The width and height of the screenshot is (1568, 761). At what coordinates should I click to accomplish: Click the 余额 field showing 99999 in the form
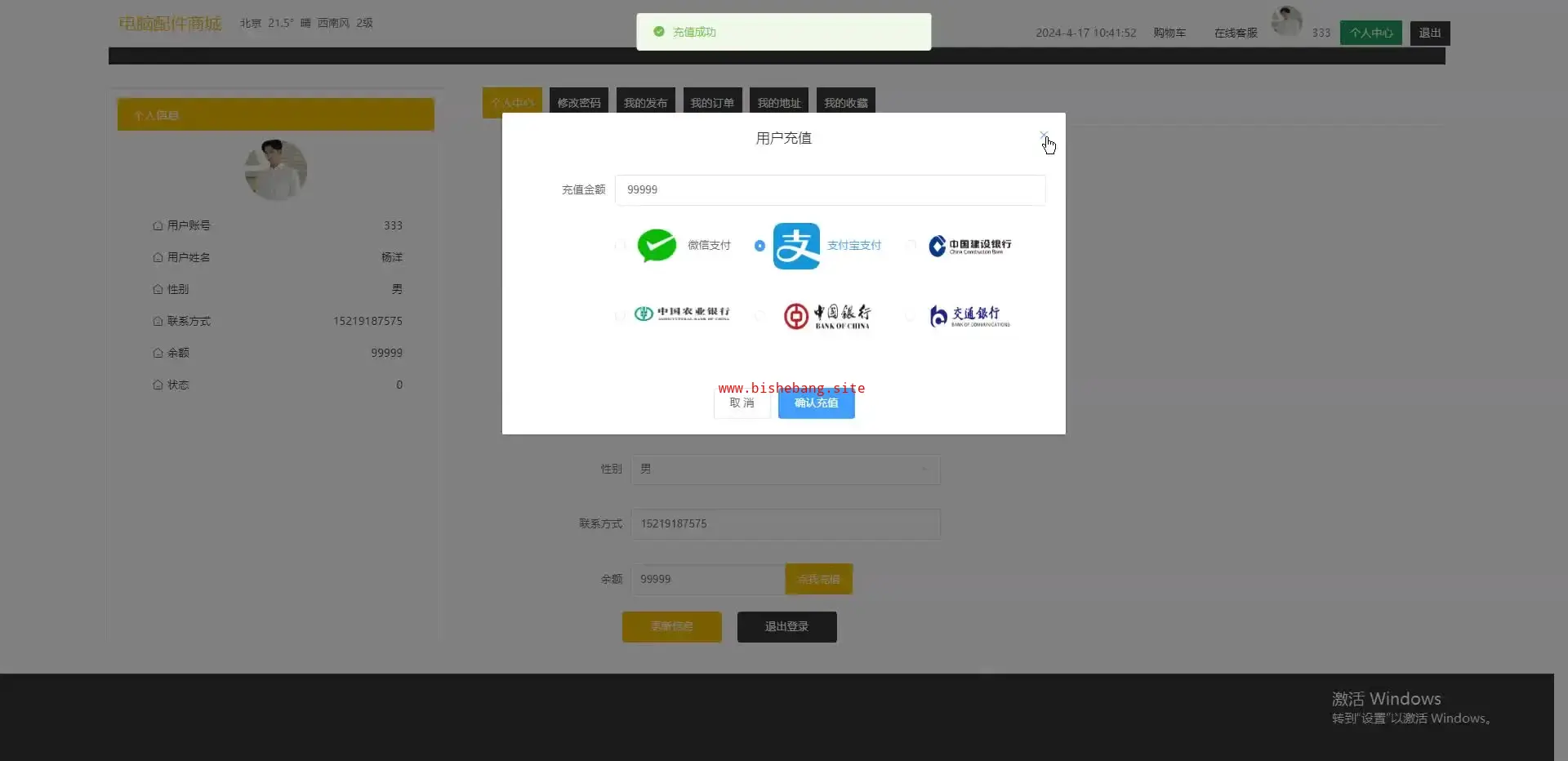tap(708, 579)
